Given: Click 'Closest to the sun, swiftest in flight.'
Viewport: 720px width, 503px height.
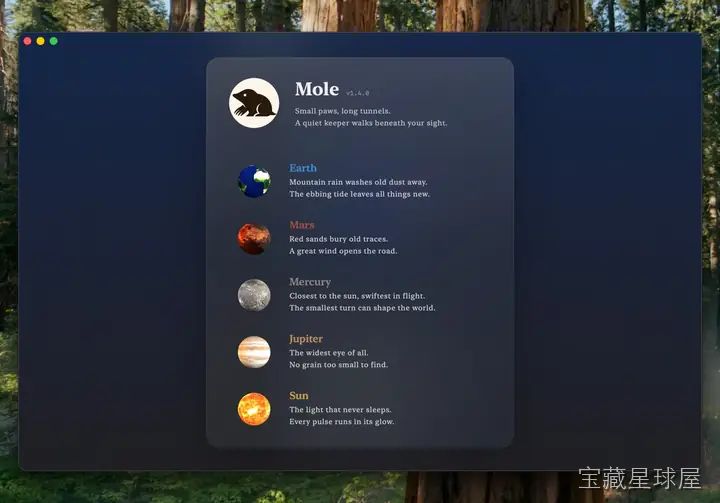Looking at the screenshot, I should [357, 296].
